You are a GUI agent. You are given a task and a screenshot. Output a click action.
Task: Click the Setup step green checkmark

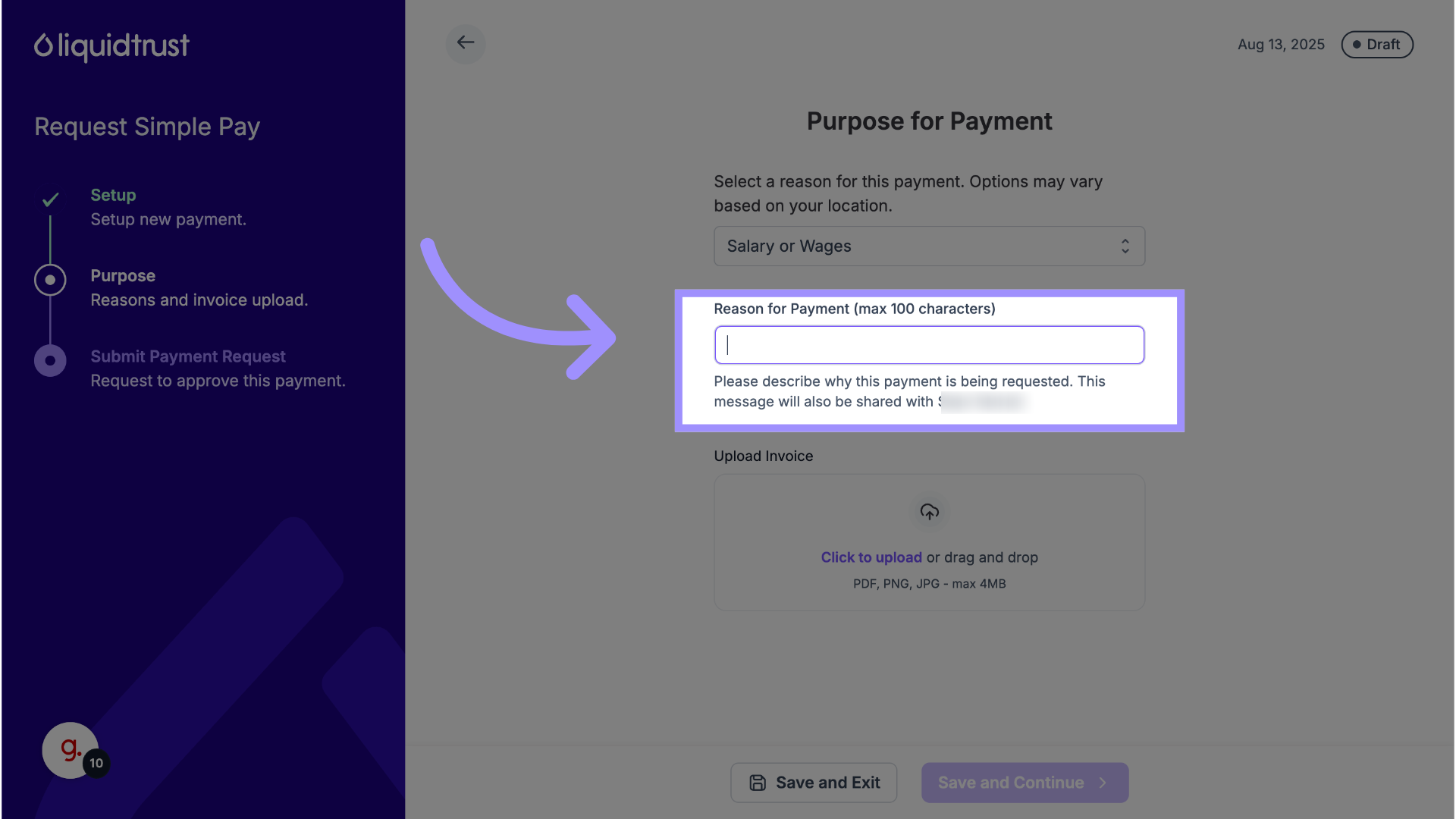point(51,200)
